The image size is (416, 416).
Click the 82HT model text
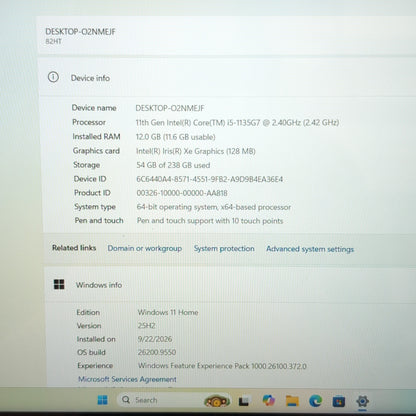(x=53, y=41)
